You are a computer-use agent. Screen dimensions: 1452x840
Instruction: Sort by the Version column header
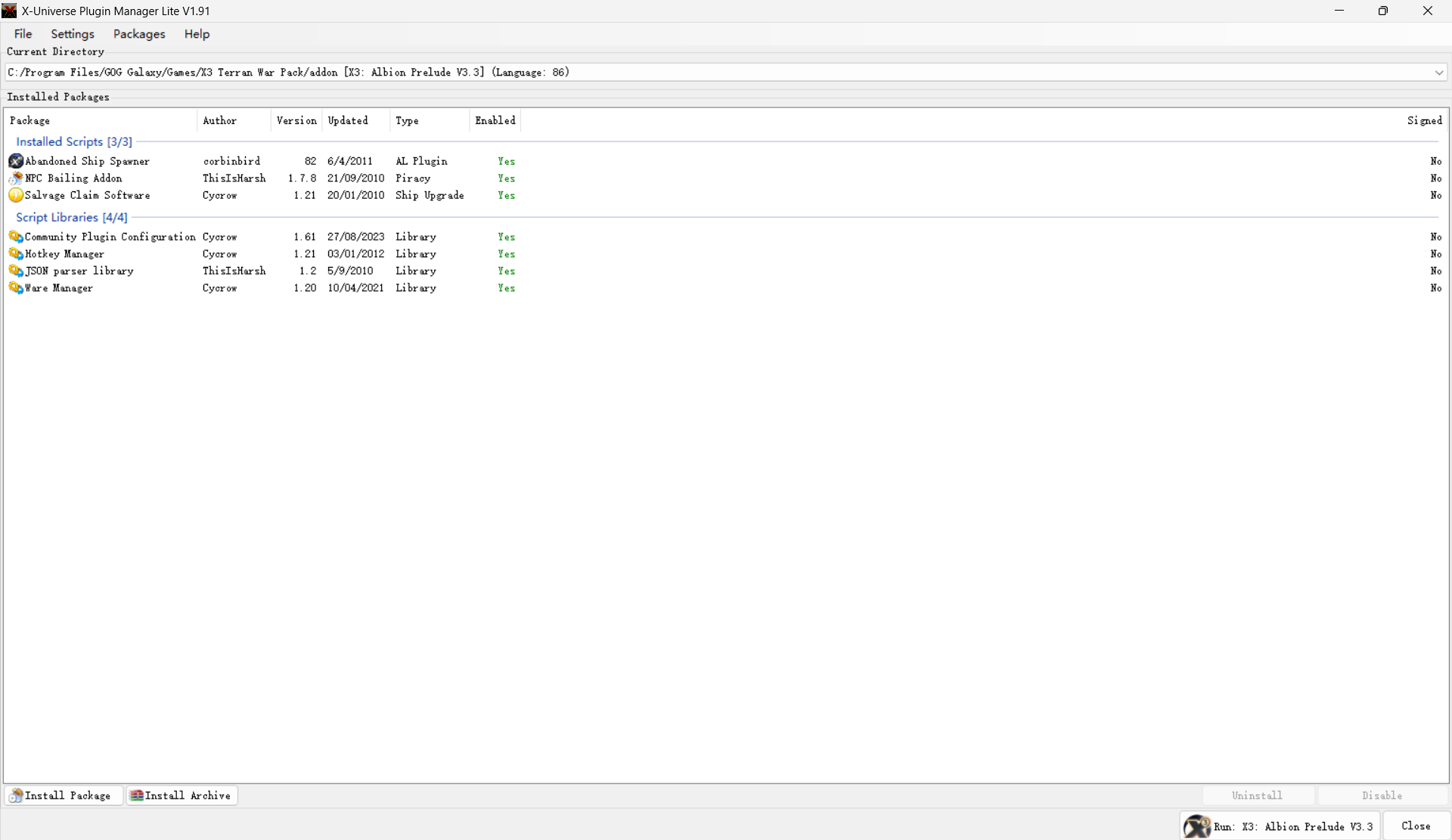(x=296, y=121)
